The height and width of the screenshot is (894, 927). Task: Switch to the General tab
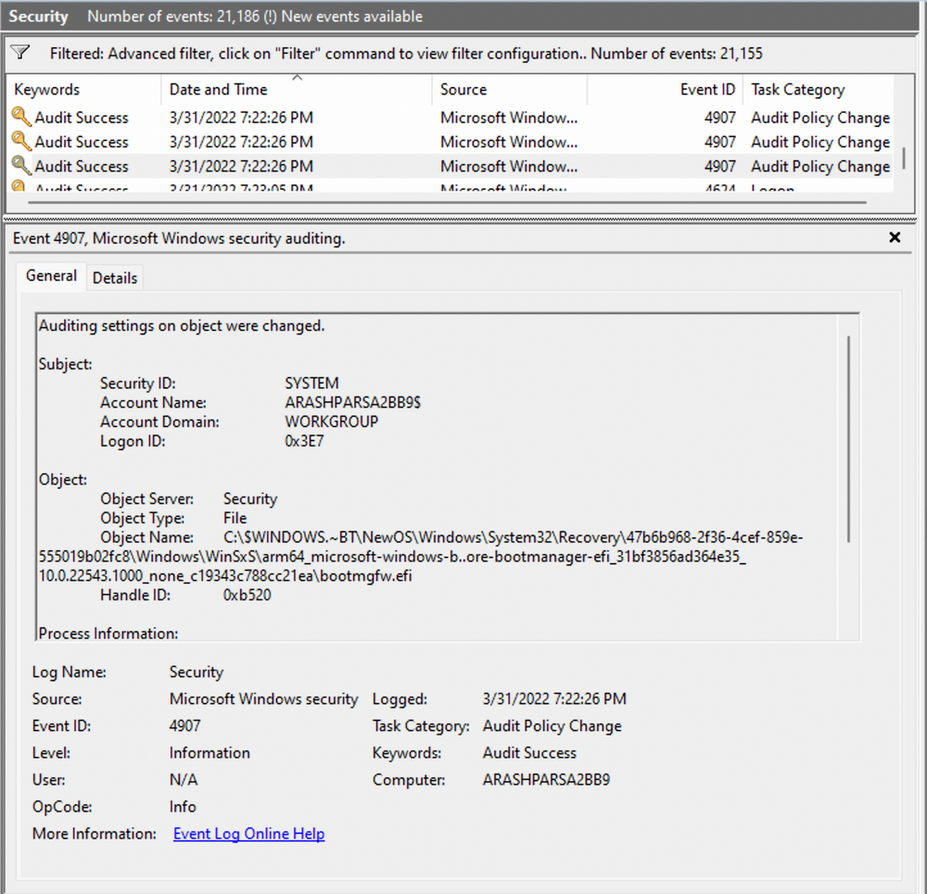click(x=51, y=276)
